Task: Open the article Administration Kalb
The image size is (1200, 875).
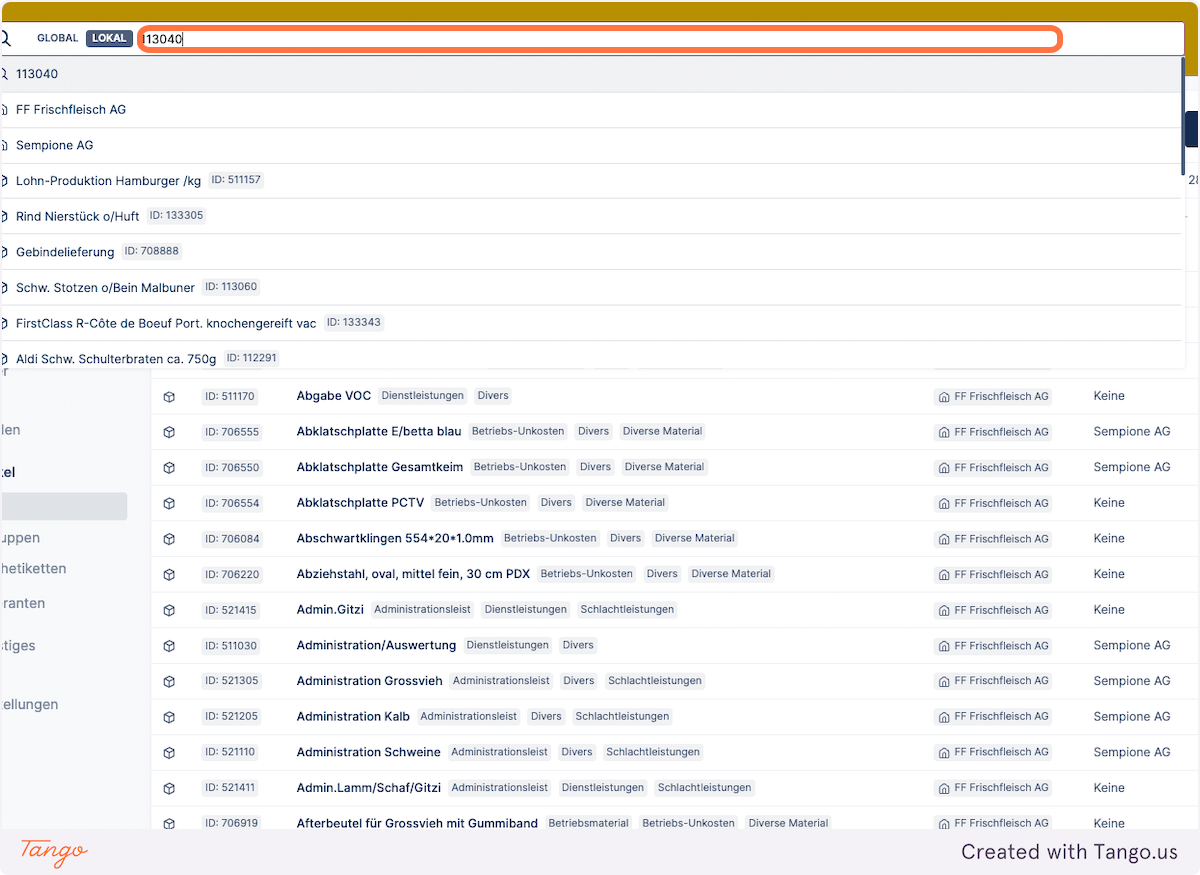Action: coord(353,716)
